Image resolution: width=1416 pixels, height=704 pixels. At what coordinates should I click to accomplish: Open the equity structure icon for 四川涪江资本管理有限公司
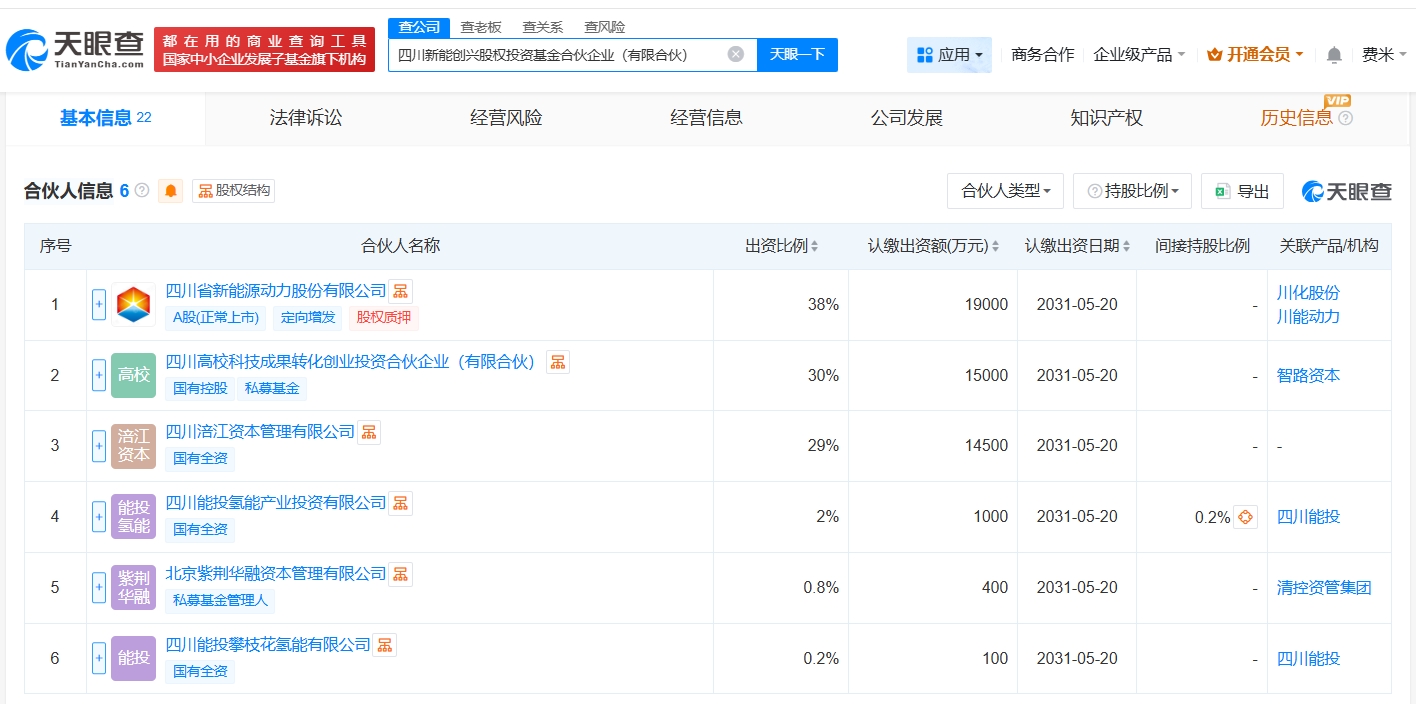(369, 432)
